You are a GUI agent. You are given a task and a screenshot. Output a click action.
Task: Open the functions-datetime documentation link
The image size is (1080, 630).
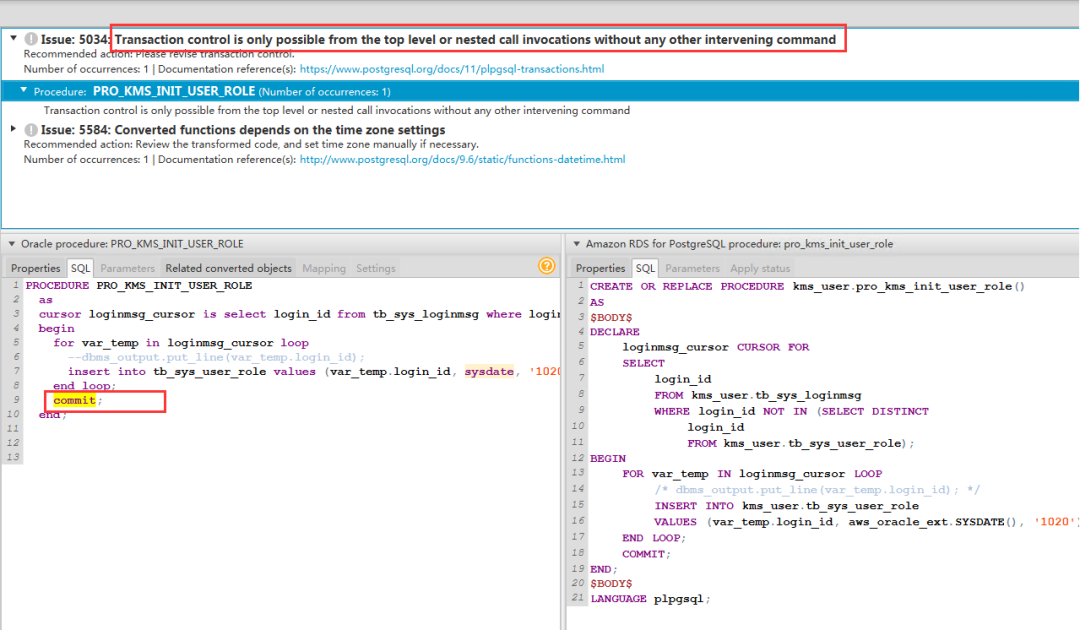pos(462,159)
